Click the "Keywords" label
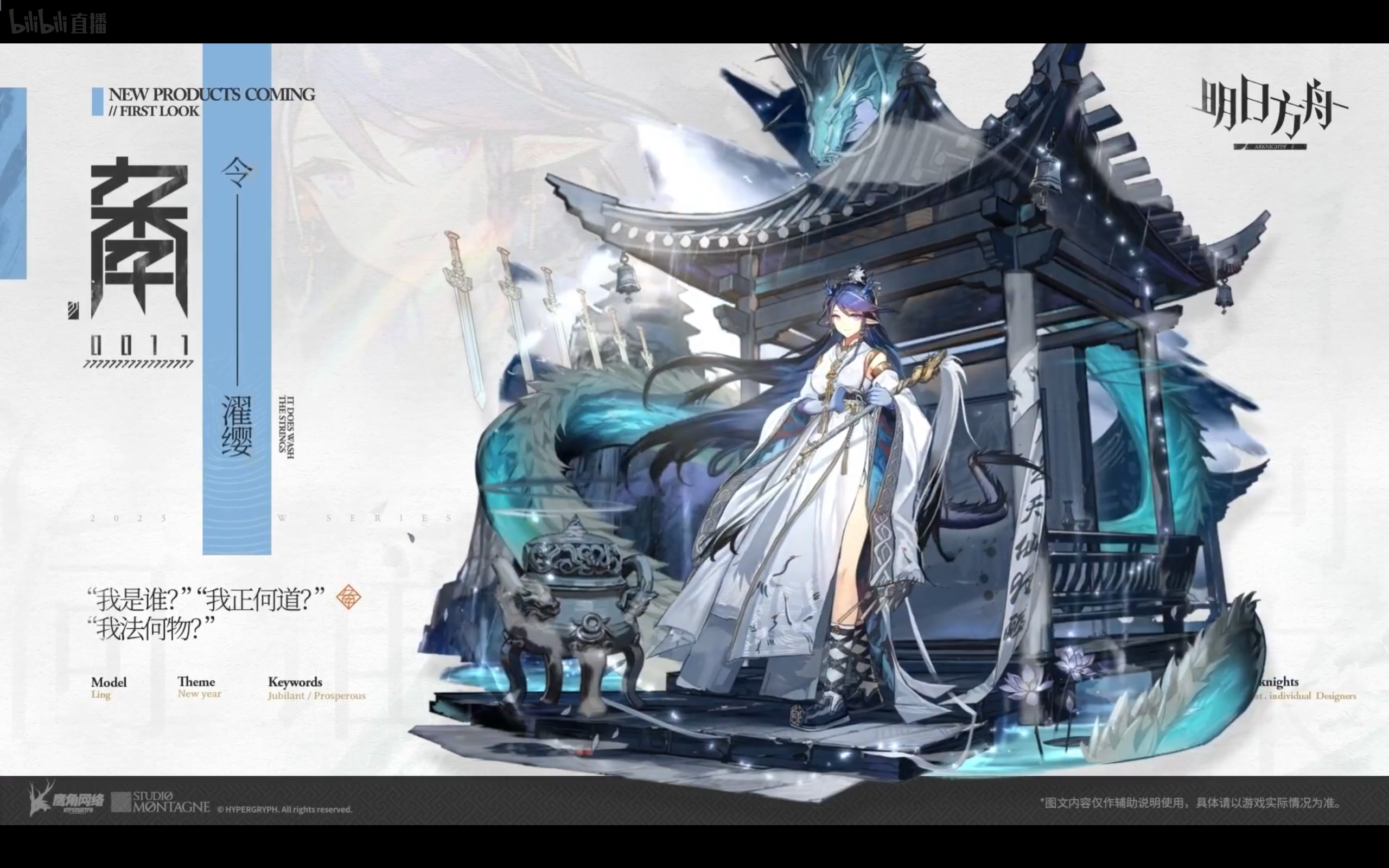This screenshot has height=868, width=1389. coord(295,682)
